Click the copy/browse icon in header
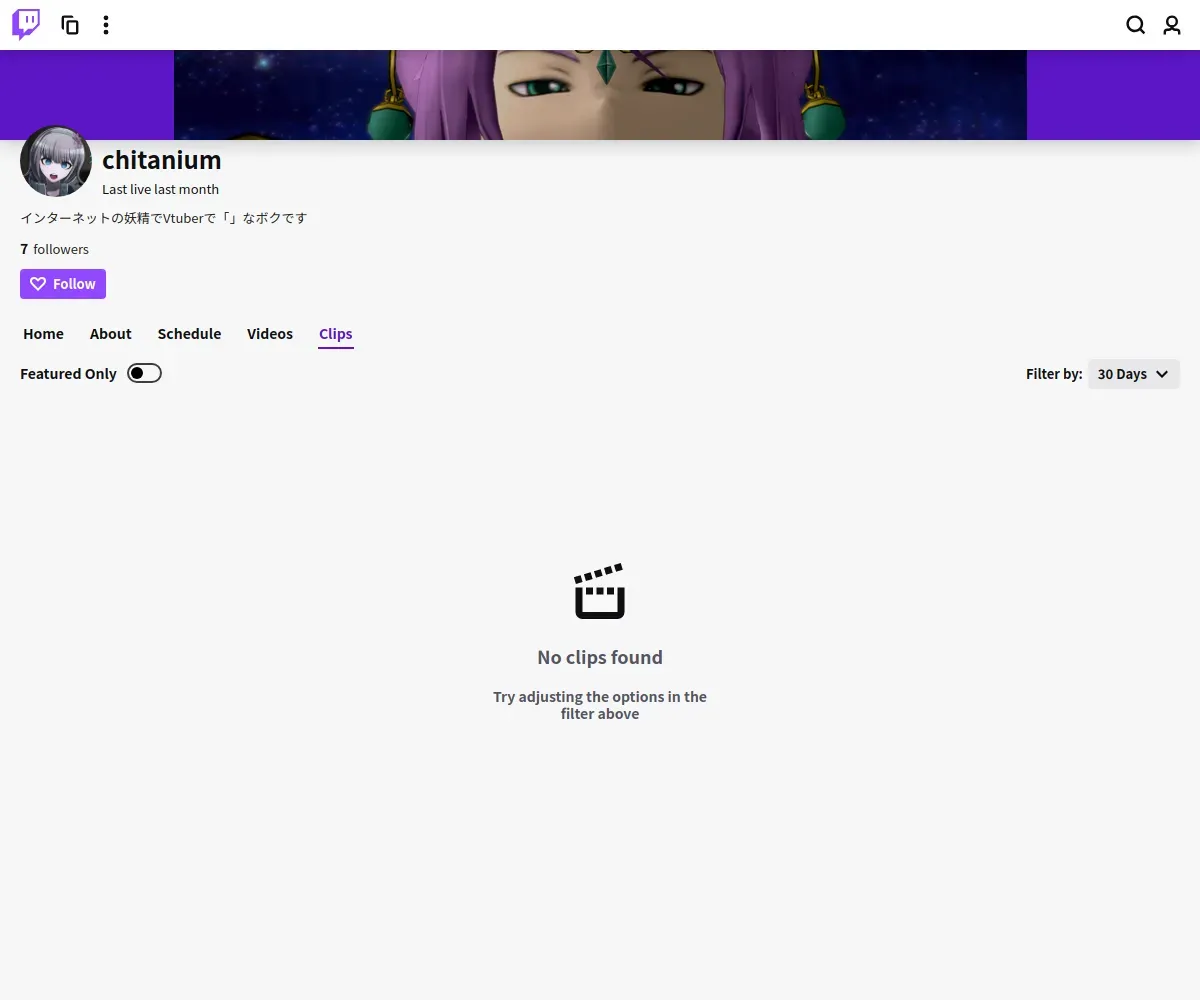The image size is (1200, 1000). [70, 25]
